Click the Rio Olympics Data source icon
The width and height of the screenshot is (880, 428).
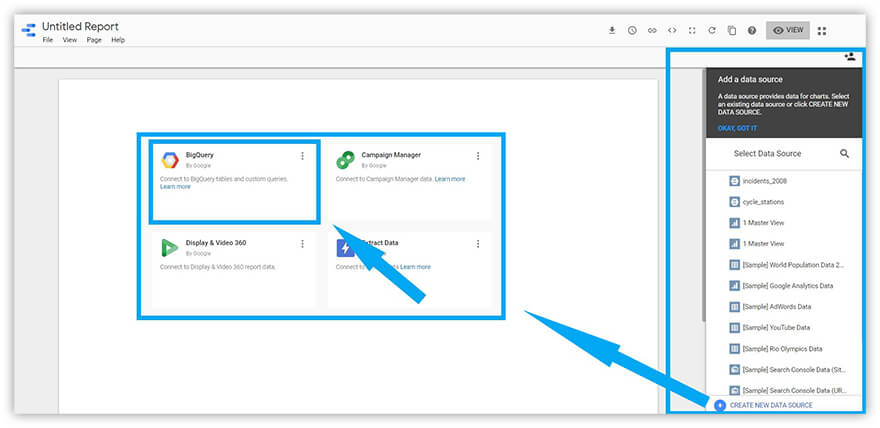click(734, 348)
